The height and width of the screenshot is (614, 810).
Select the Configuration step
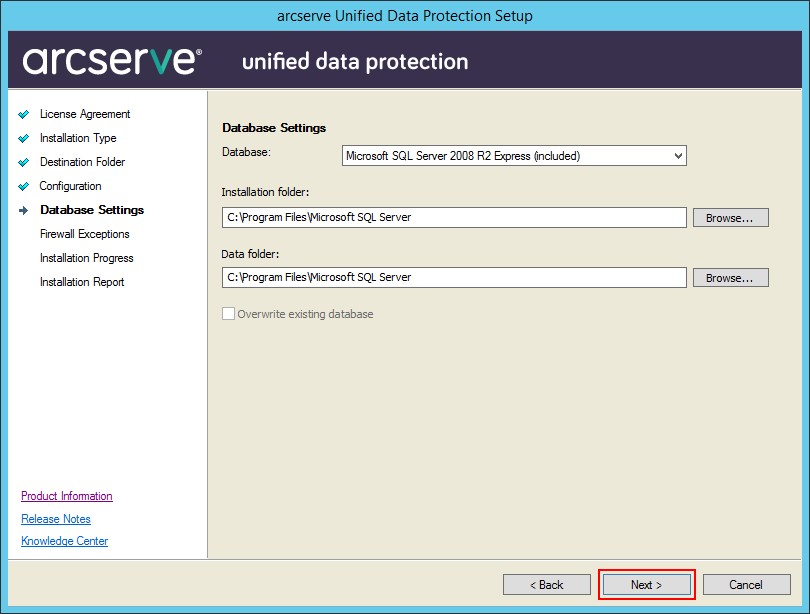(x=70, y=186)
